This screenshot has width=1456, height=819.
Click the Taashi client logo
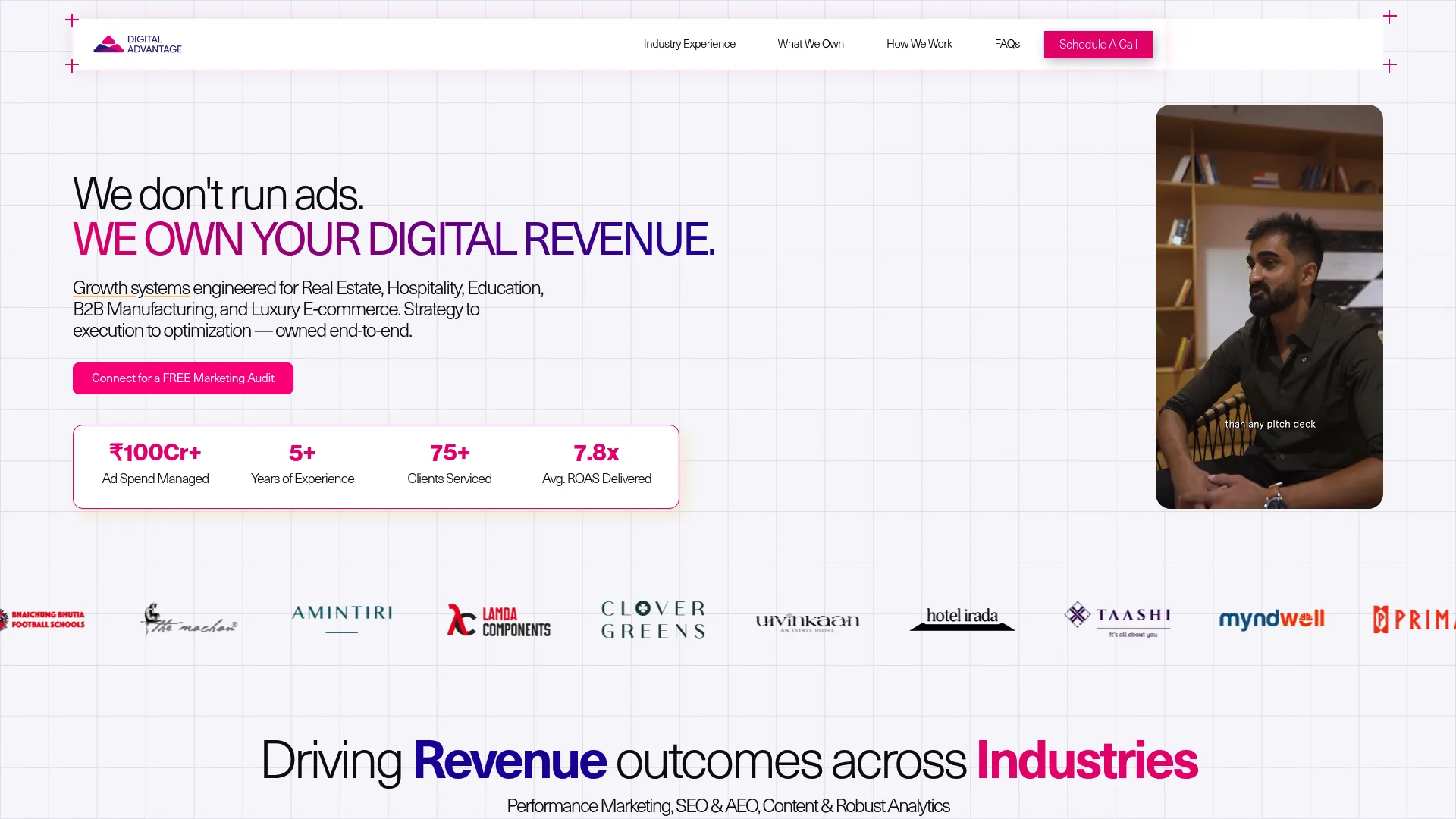[1118, 620]
